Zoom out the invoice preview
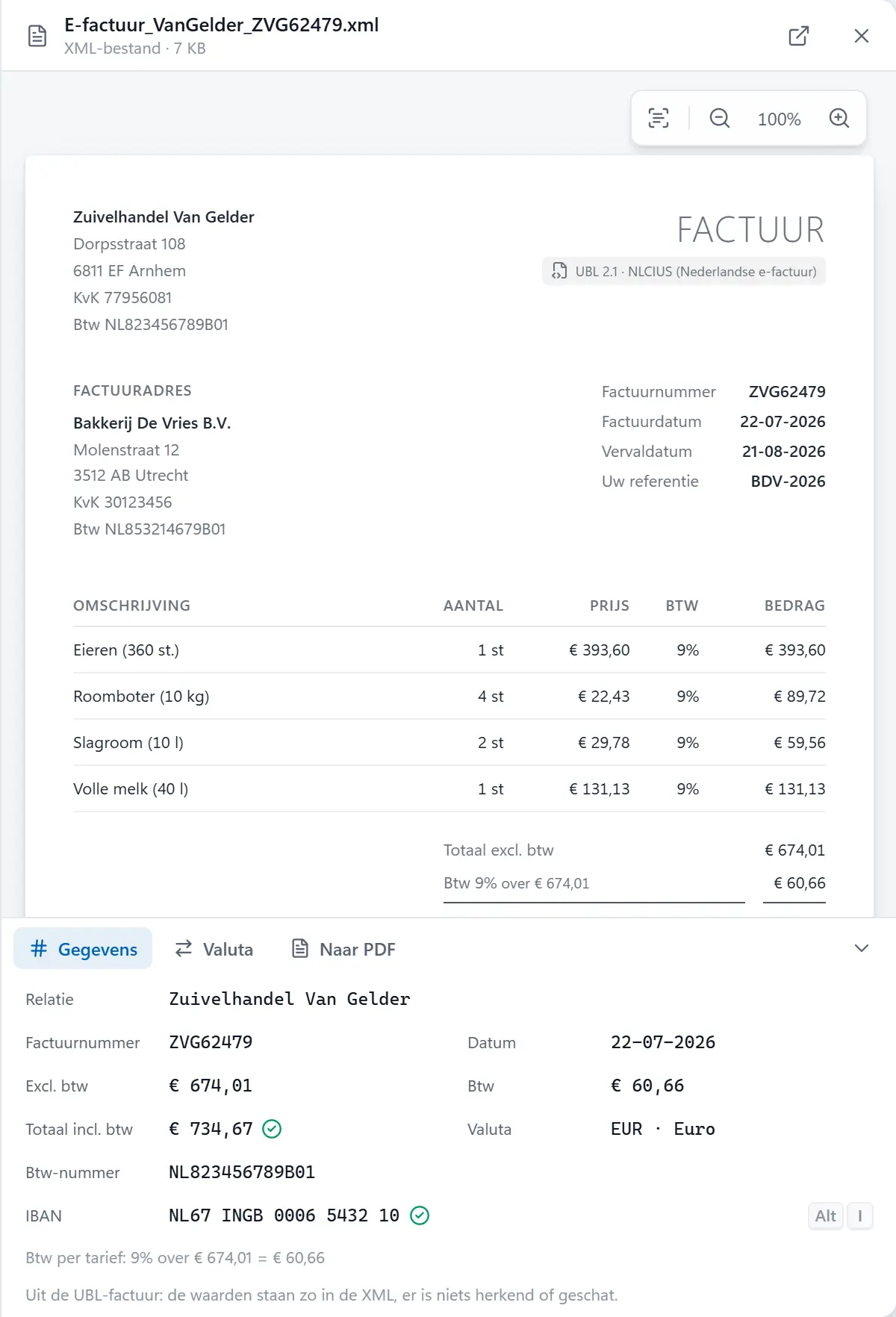Image resolution: width=896 pixels, height=1317 pixels. [720, 118]
